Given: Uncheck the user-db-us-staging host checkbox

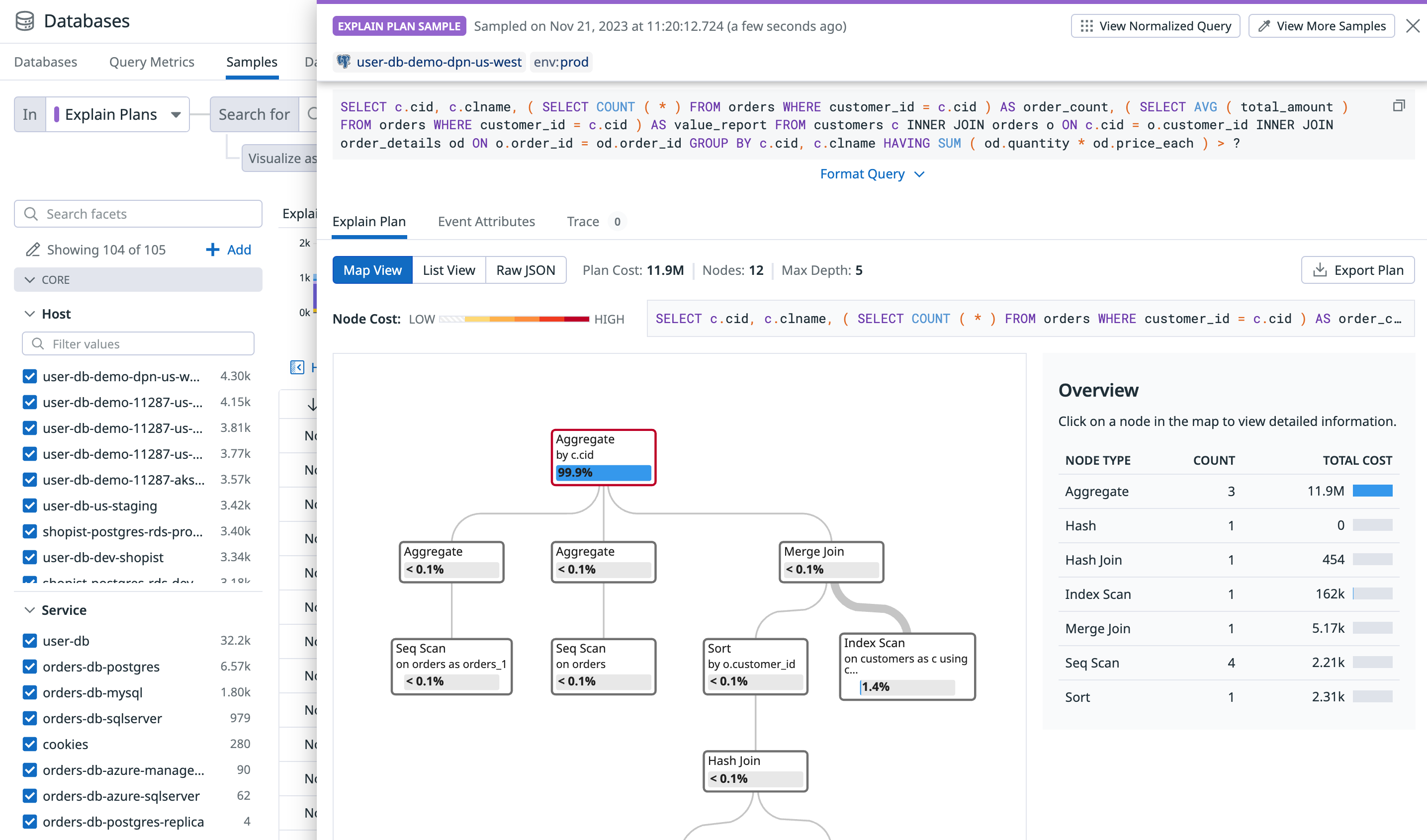Looking at the screenshot, I should click(x=30, y=505).
